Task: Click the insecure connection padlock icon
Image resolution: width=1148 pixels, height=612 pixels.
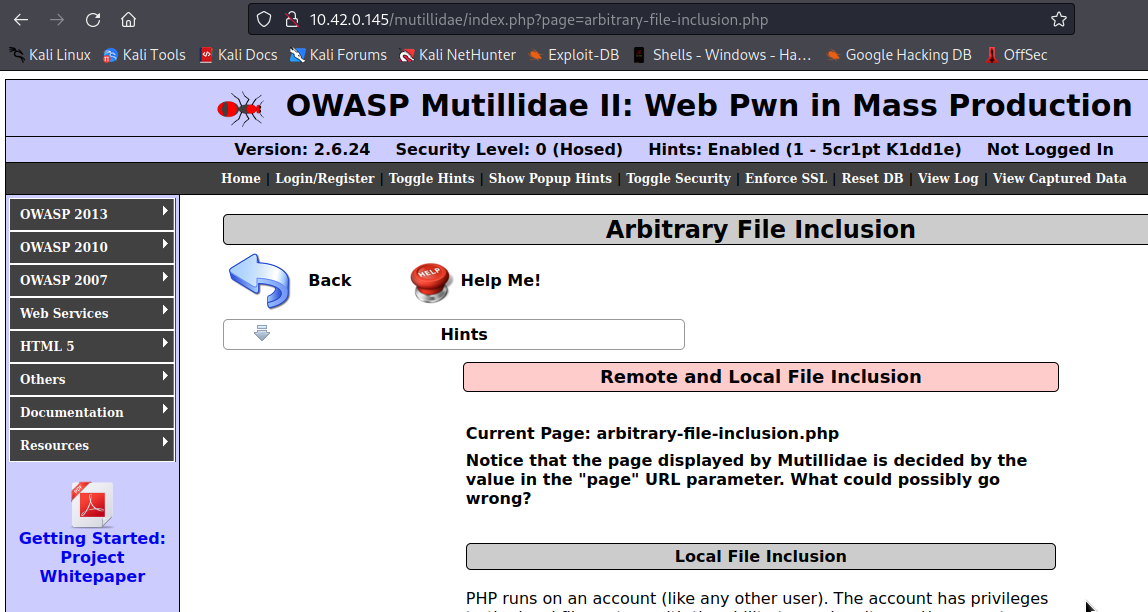Action: point(291,20)
